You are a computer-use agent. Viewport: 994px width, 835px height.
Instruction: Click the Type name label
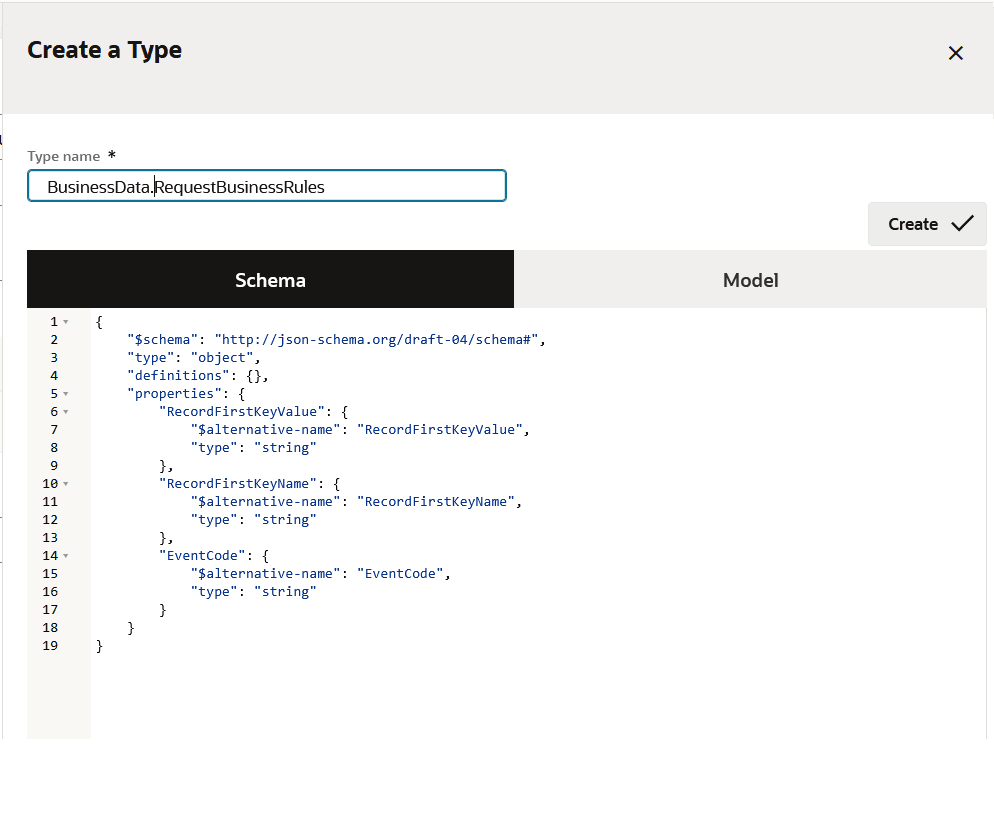(x=63, y=156)
